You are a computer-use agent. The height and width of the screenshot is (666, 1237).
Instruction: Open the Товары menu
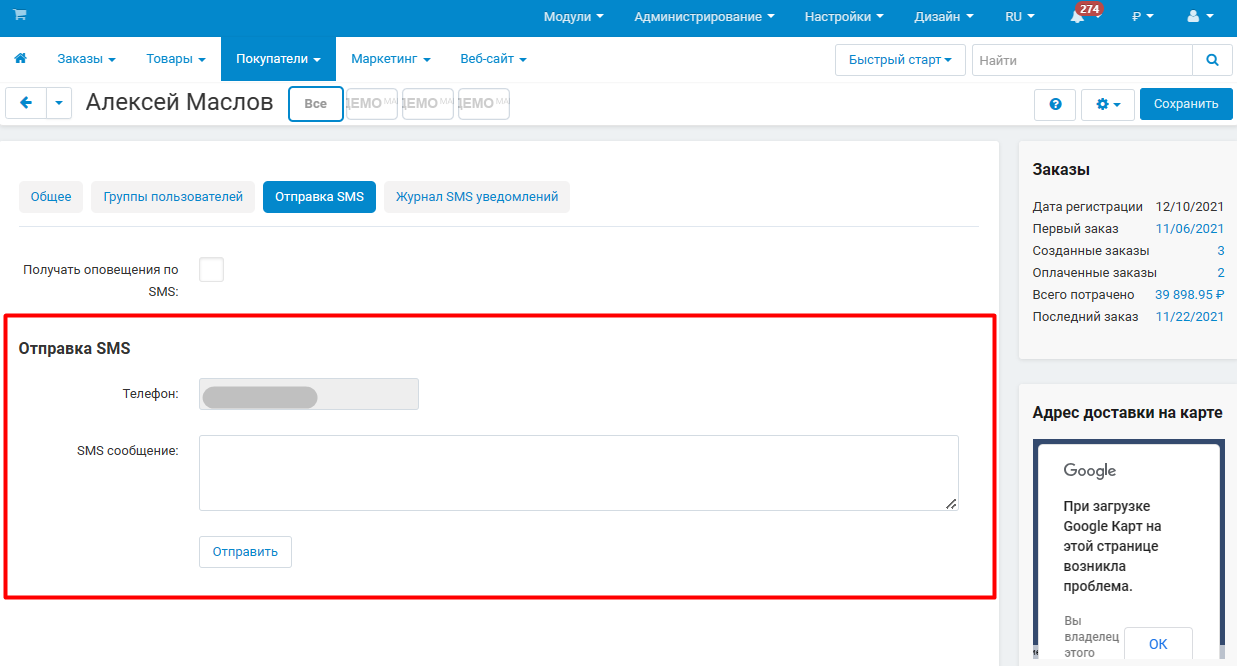(x=176, y=59)
